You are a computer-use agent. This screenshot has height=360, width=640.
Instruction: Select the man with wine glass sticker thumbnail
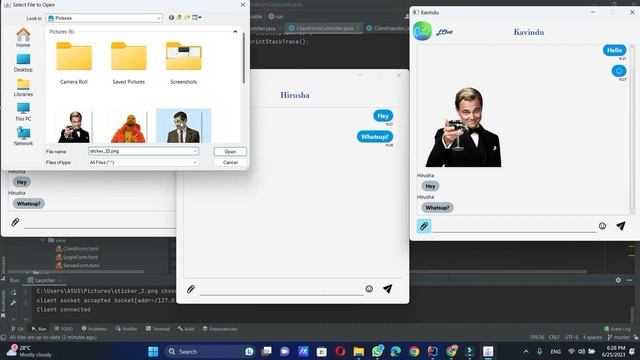(74, 127)
